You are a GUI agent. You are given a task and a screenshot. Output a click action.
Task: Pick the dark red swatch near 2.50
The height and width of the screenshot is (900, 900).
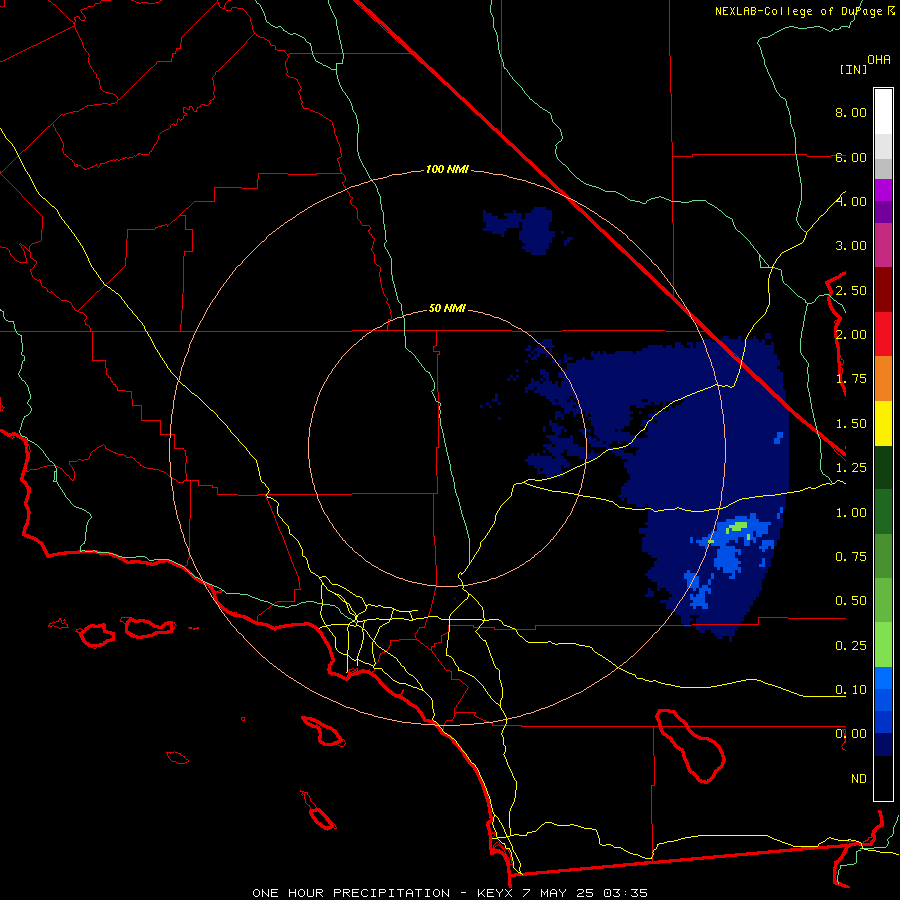click(883, 290)
